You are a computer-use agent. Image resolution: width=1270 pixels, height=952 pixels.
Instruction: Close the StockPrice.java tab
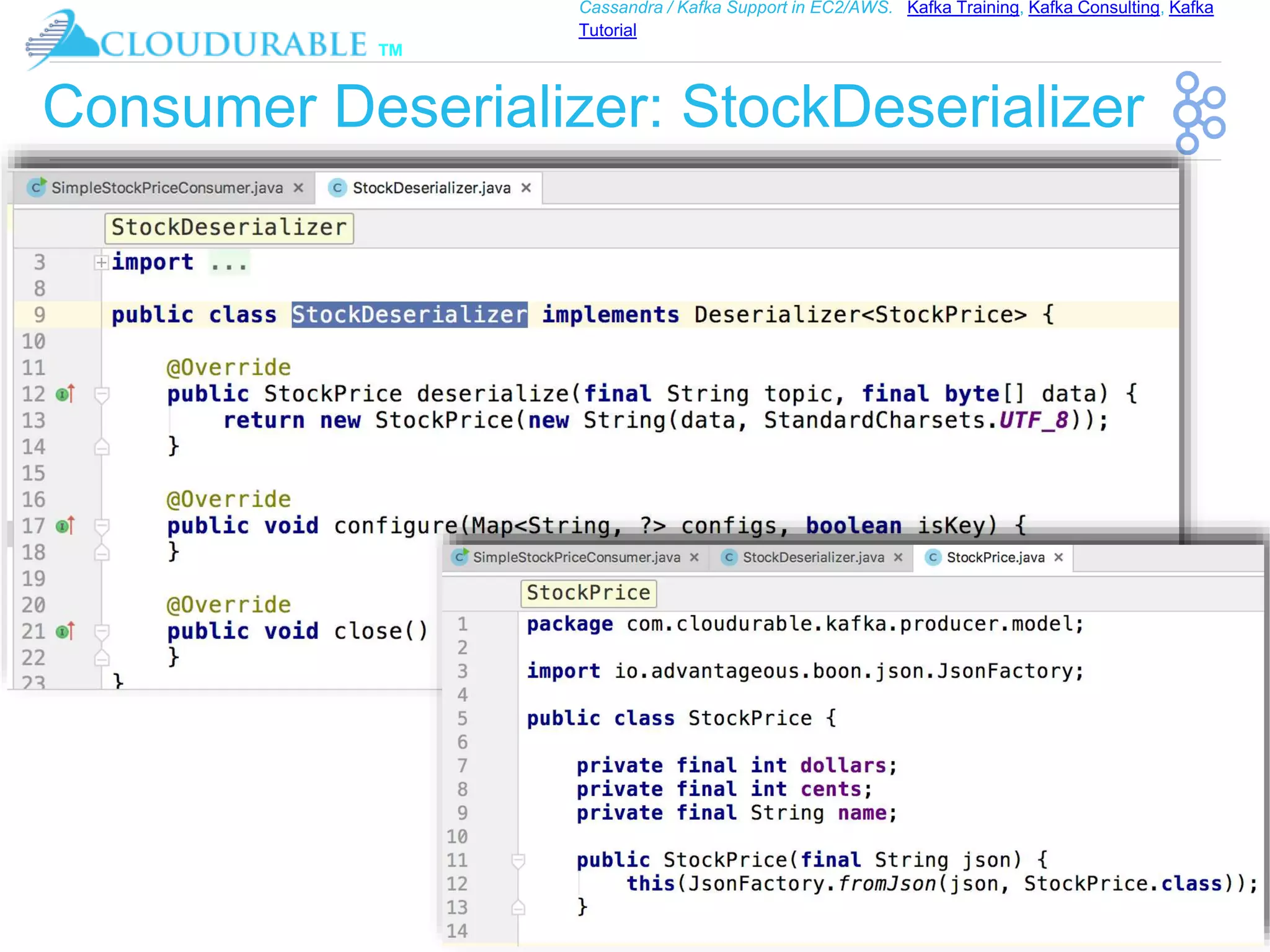[x=1059, y=557]
